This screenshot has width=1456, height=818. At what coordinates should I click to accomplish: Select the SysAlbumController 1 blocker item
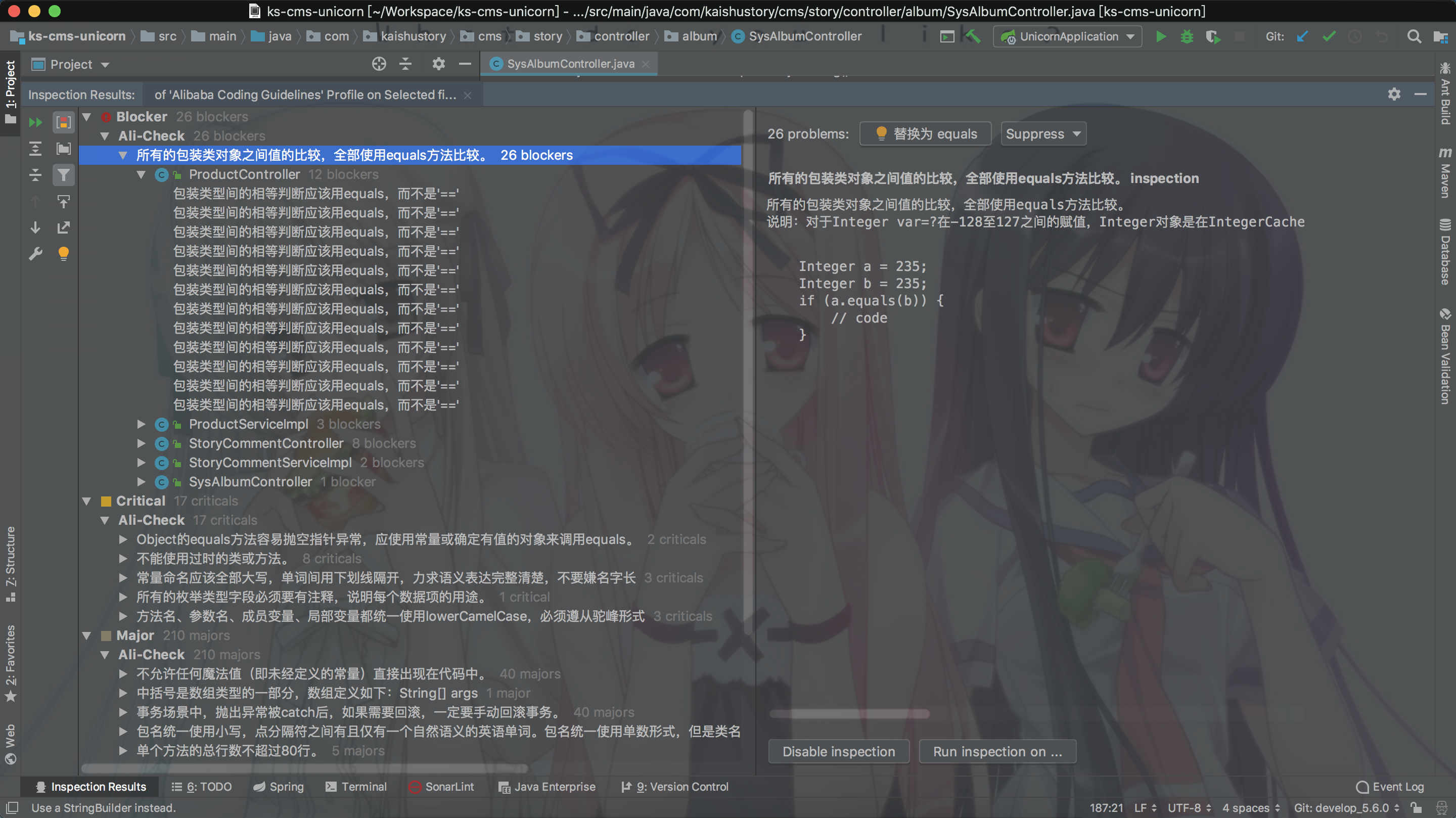click(250, 482)
